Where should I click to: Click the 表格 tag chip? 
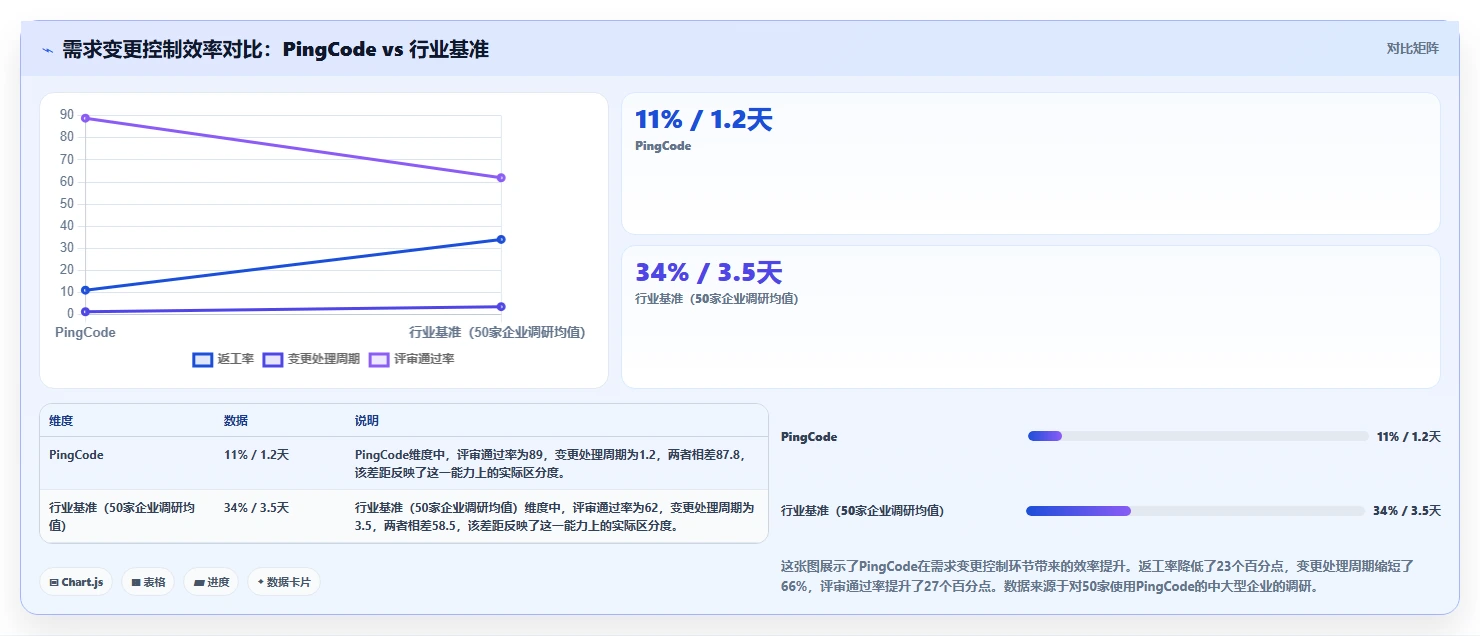click(148, 582)
